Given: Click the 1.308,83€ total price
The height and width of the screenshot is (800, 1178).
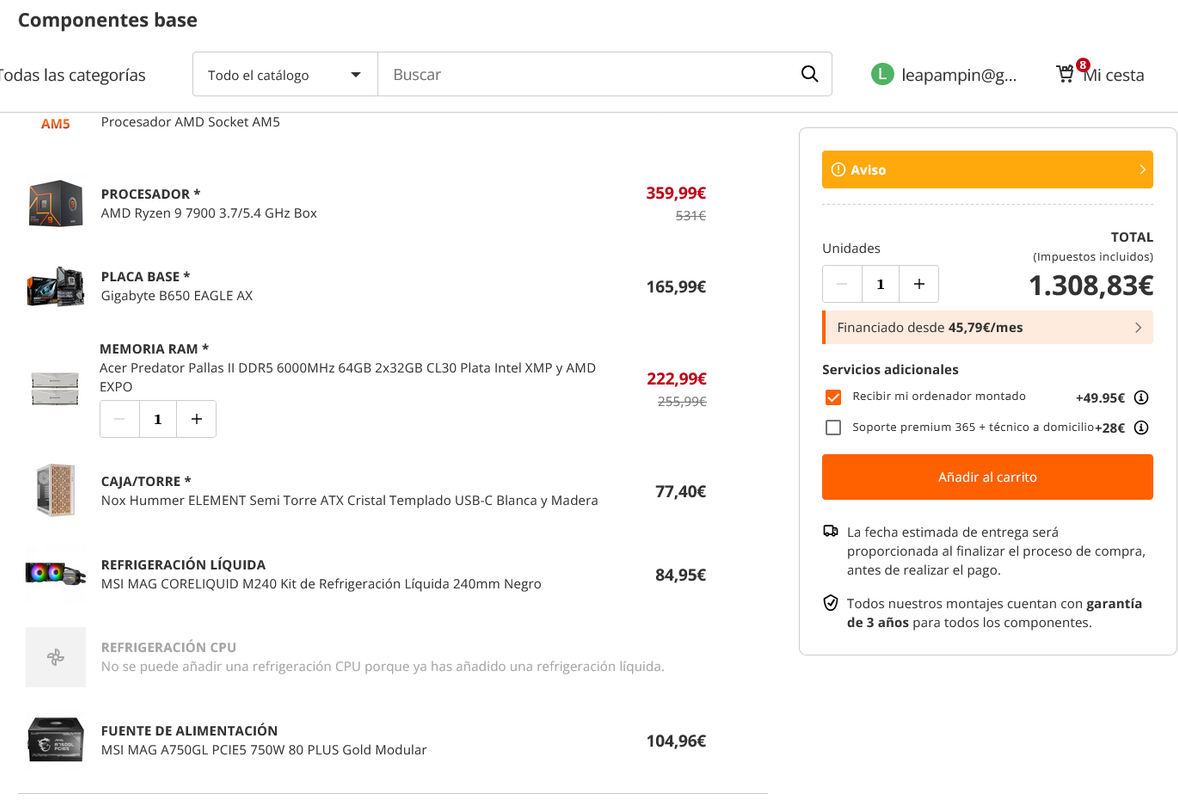Looking at the screenshot, I should click(x=1091, y=285).
